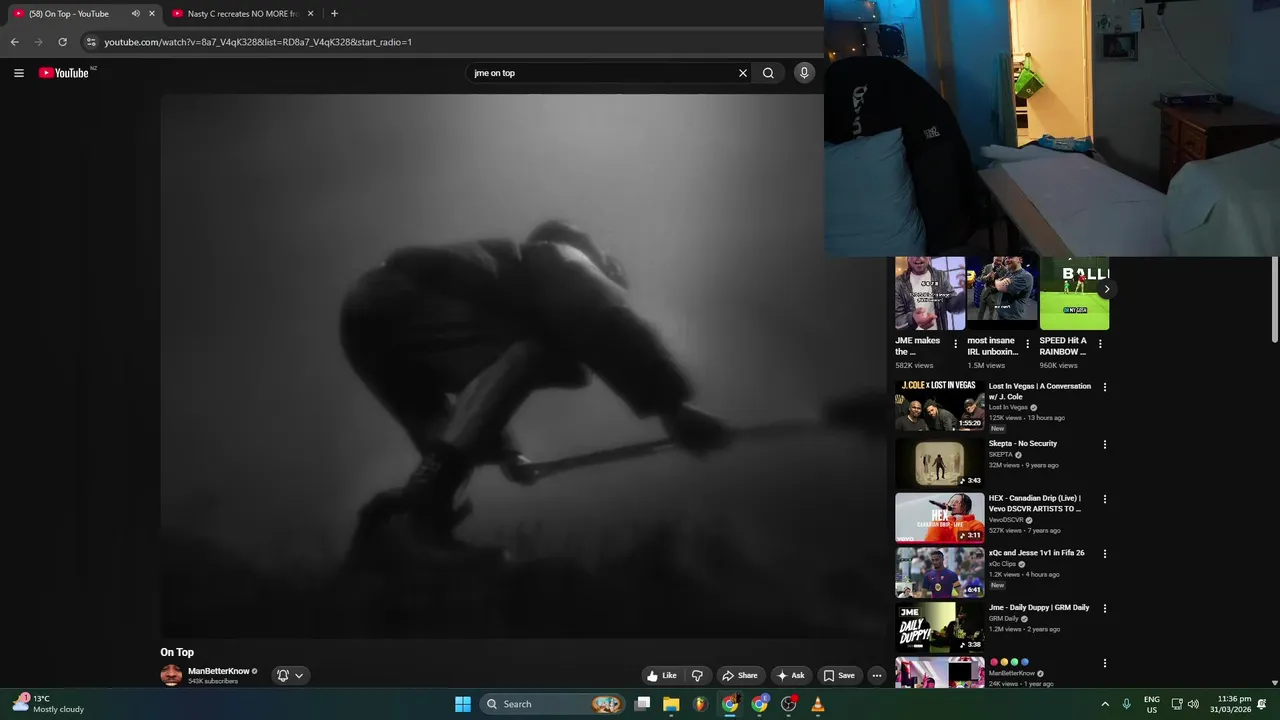
Task: Open the 'Skepta - No Security' title
Action: (x=1023, y=443)
